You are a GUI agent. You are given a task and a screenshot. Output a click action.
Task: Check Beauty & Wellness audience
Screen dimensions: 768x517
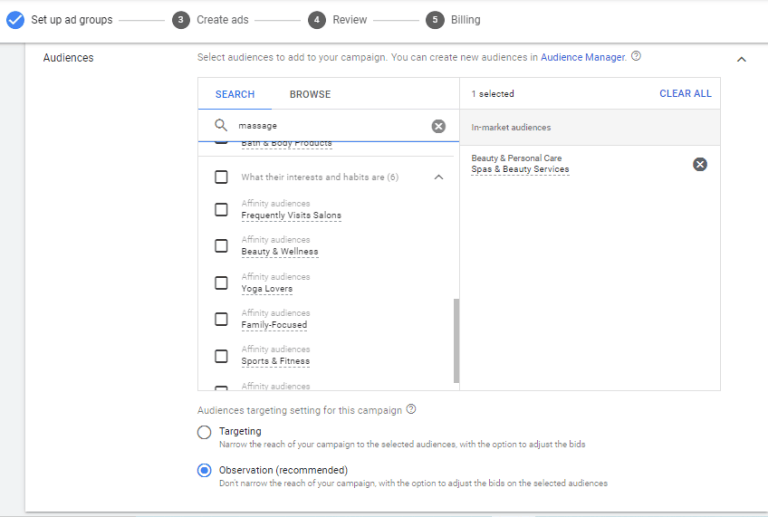click(221, 246)
